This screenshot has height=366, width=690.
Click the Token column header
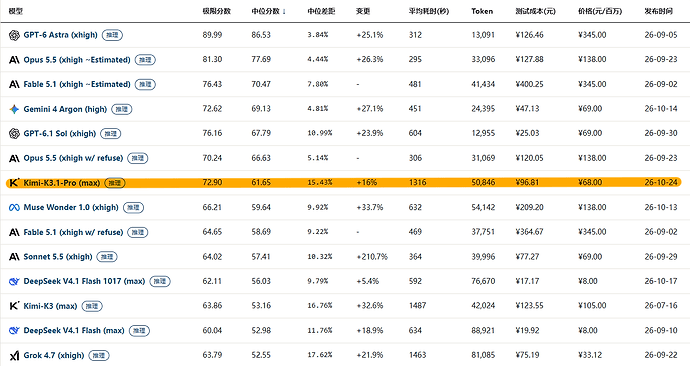[482, 11]
